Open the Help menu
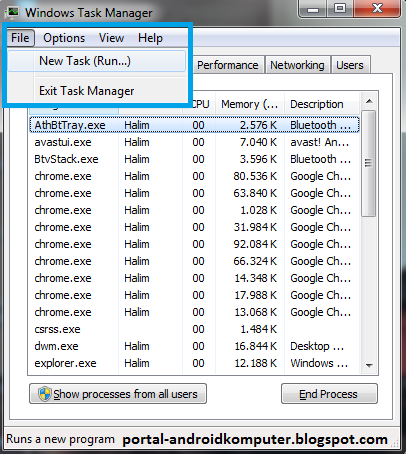Image resolution: width=406 pixels, height=454 pixels. [x=150, y=38]
